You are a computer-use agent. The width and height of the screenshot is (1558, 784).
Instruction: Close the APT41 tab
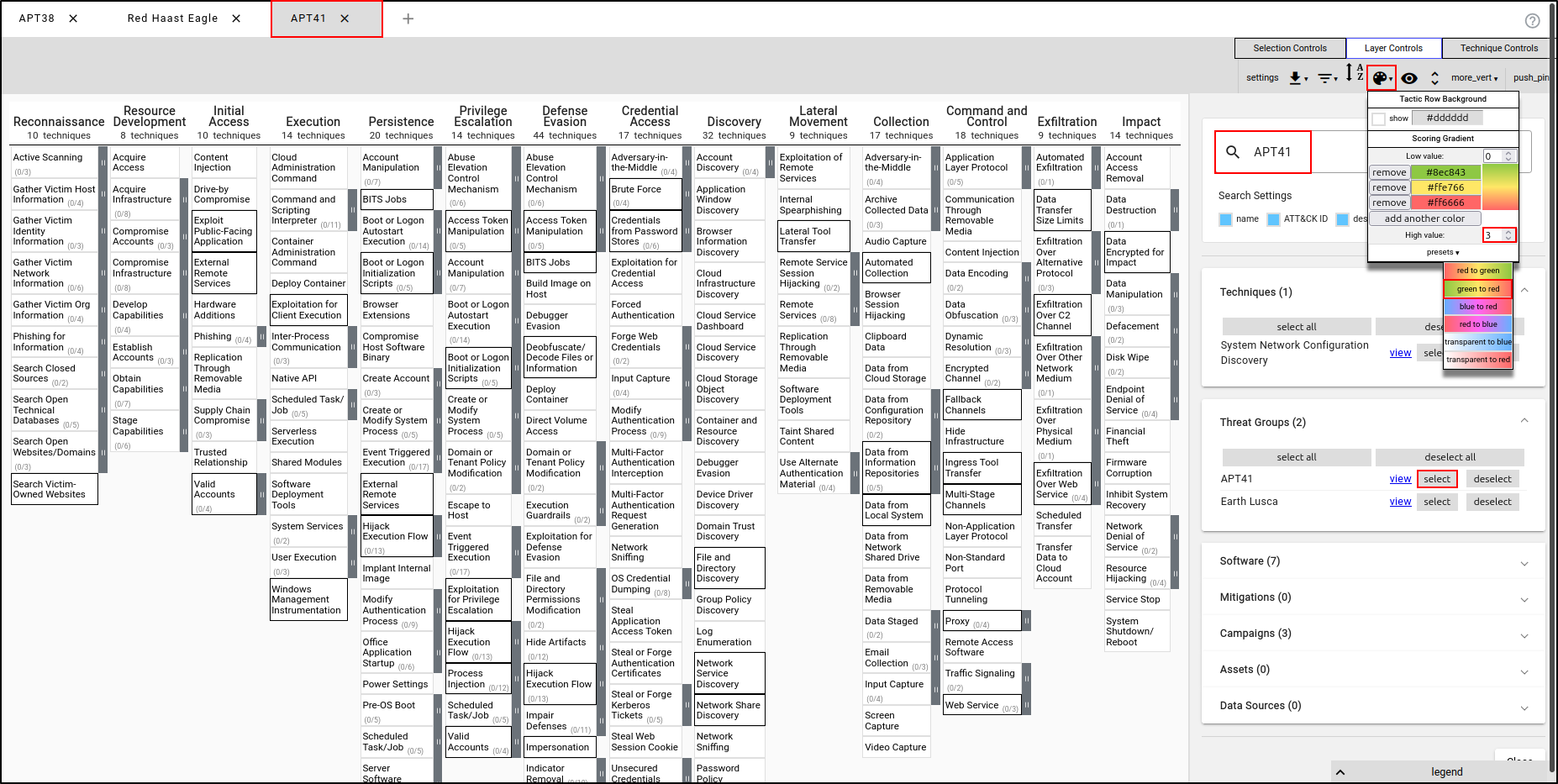tap(345, 18)
